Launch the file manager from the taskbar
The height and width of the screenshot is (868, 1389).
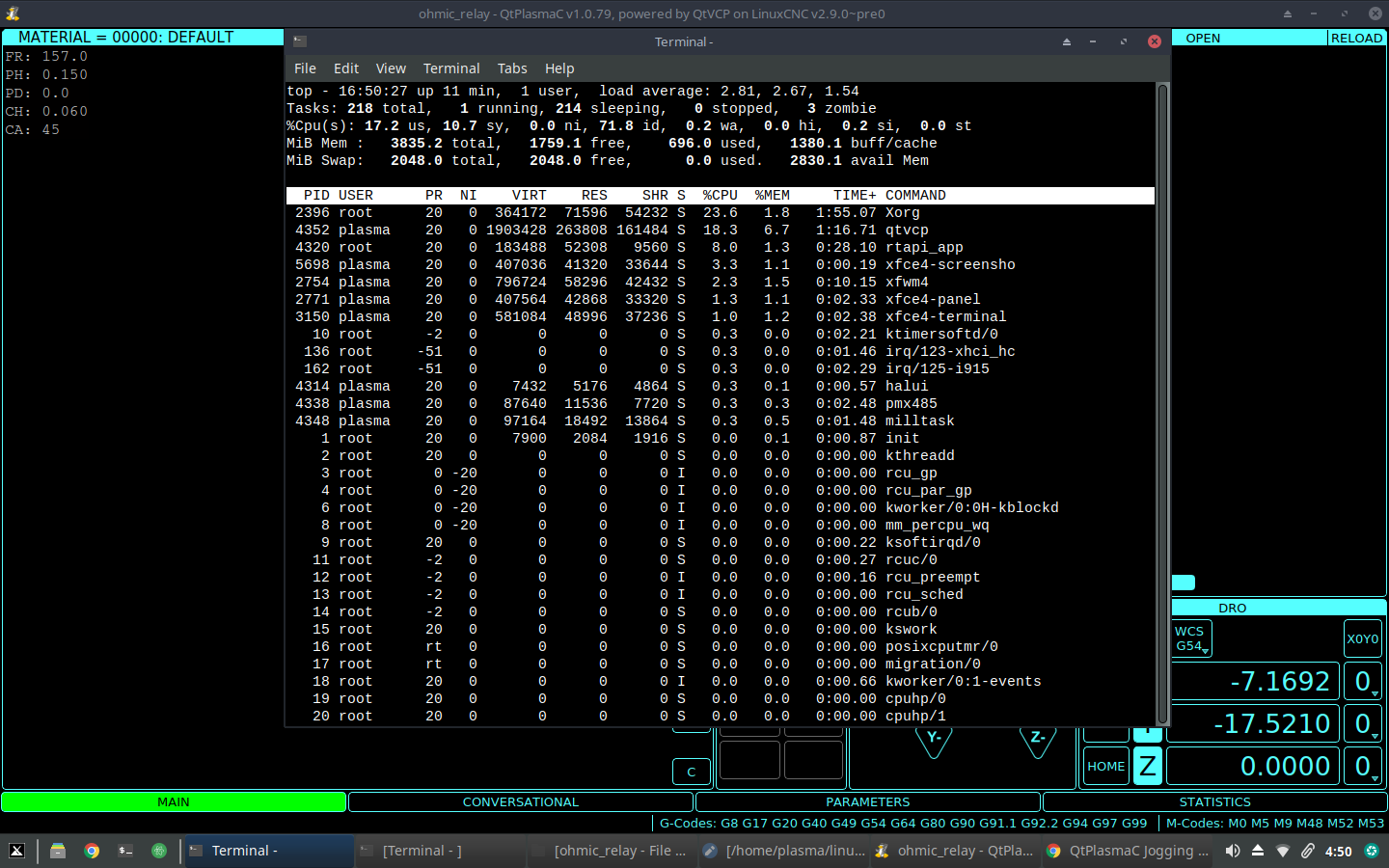[x=58, y=851]
